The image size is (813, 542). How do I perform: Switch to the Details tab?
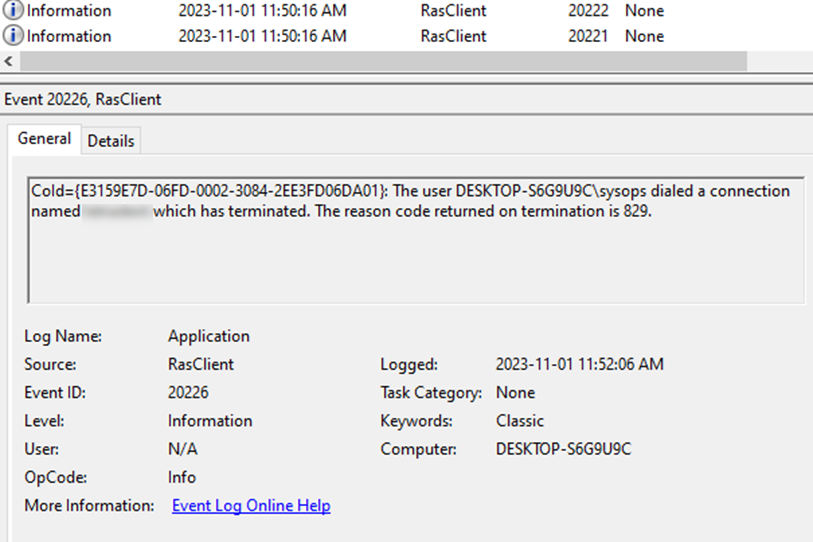click(x=111, y=141)
